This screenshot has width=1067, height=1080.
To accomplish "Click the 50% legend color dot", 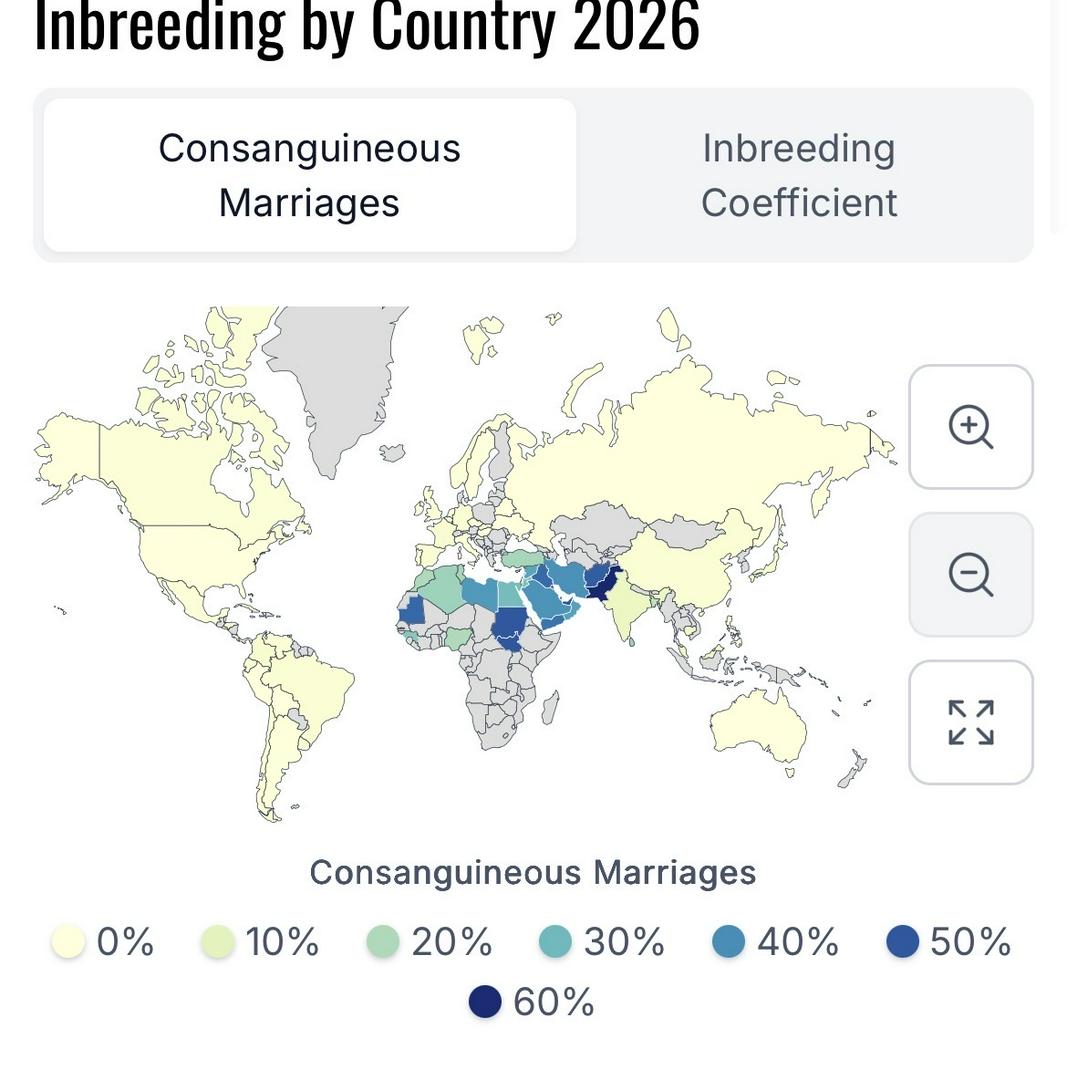I will click(x=902, y=942).
